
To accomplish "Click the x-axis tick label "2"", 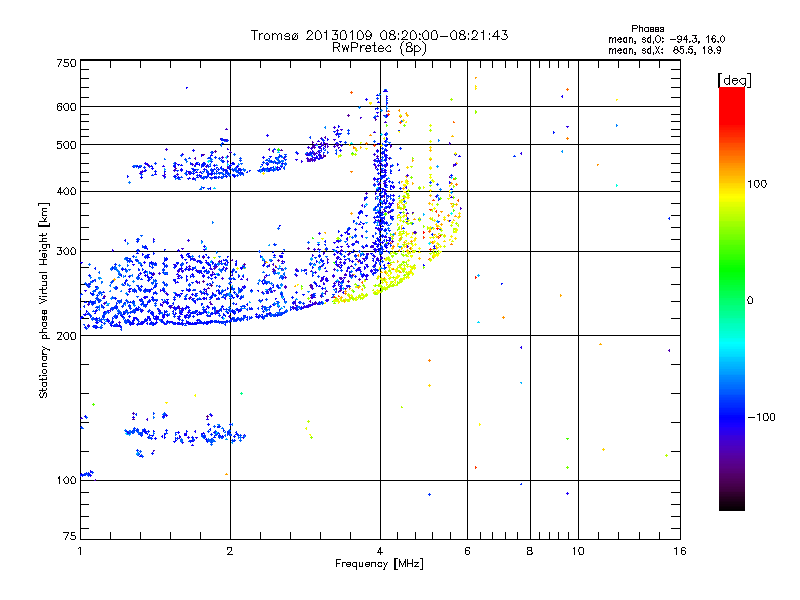I will pos(230,551).
